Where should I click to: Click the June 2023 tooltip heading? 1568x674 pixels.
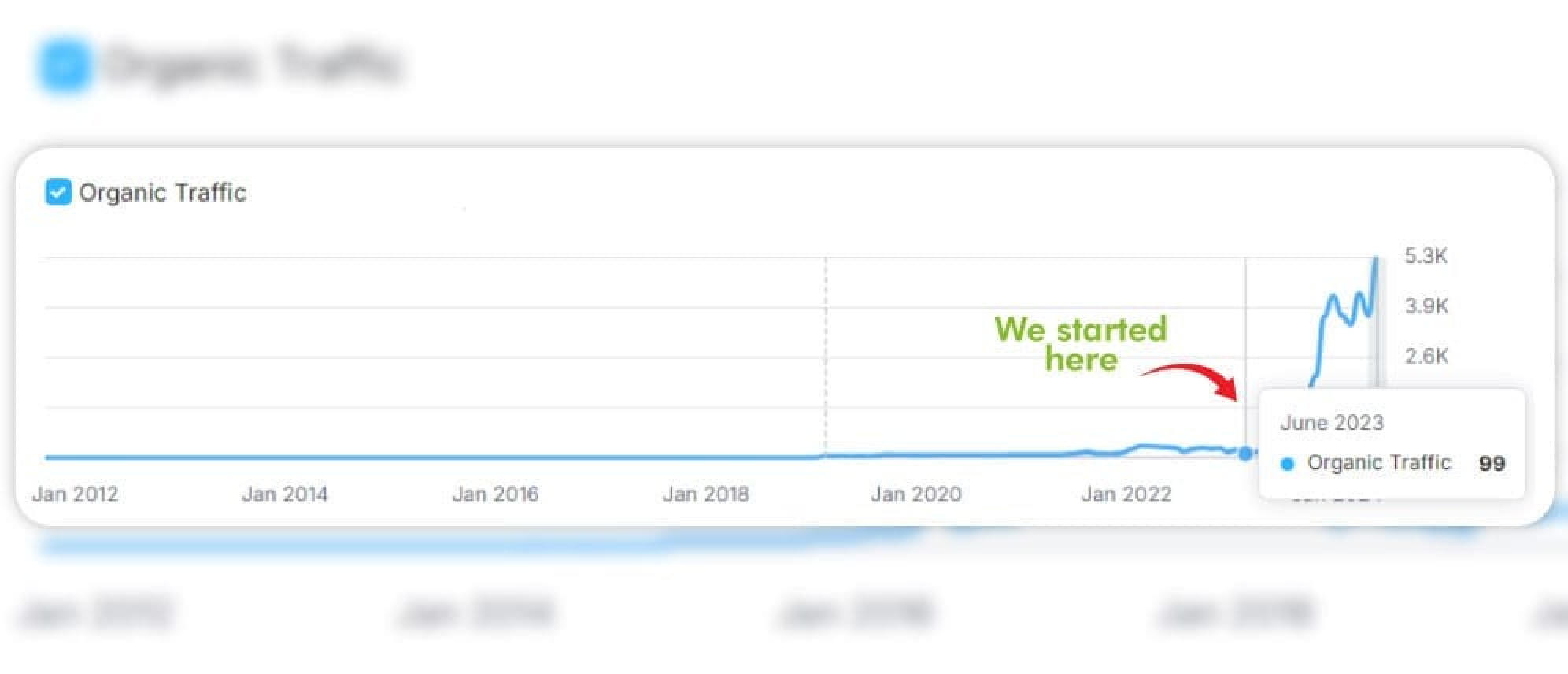point(1332,423)
